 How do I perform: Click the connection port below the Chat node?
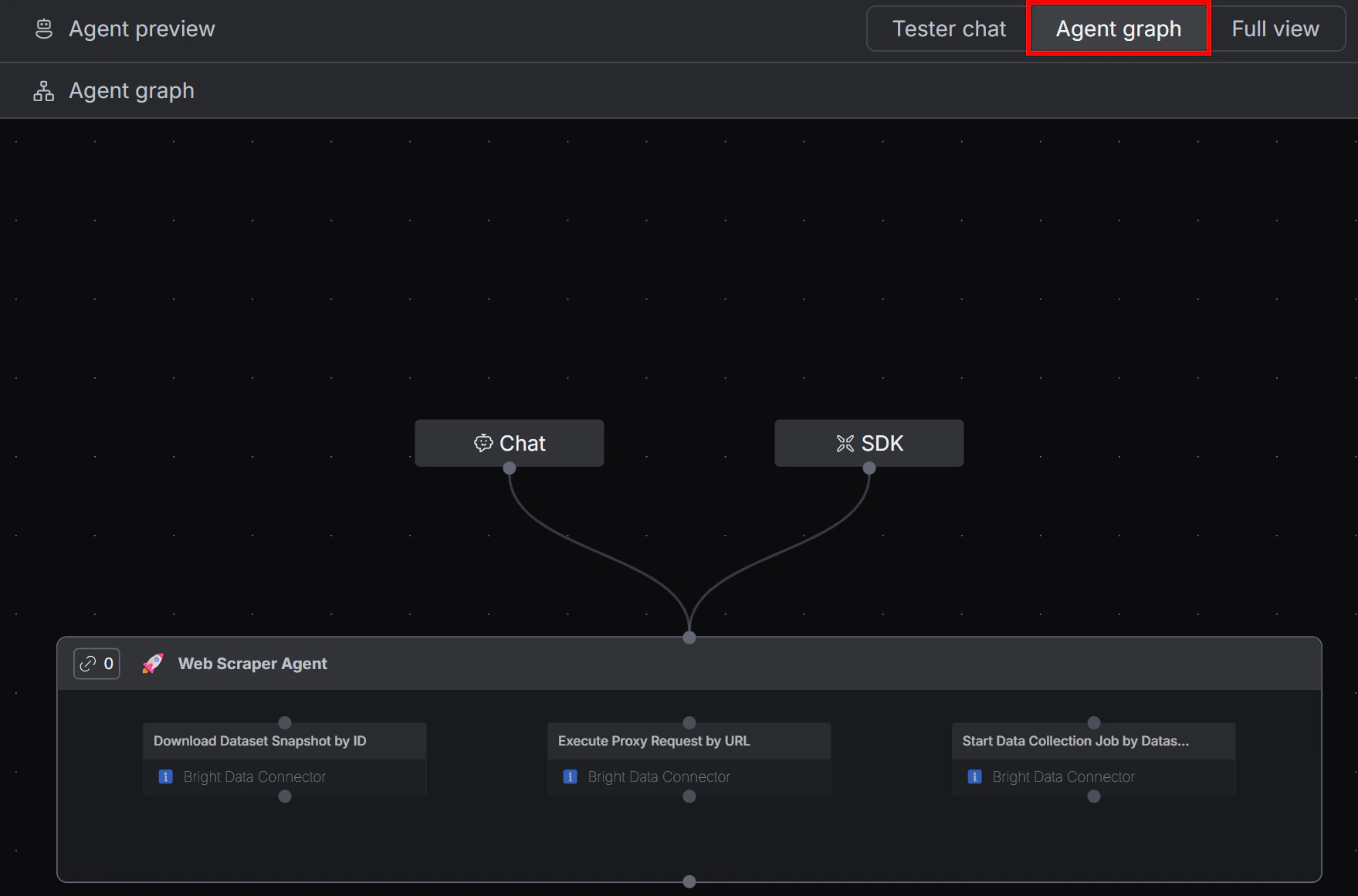tap(508, 468)
